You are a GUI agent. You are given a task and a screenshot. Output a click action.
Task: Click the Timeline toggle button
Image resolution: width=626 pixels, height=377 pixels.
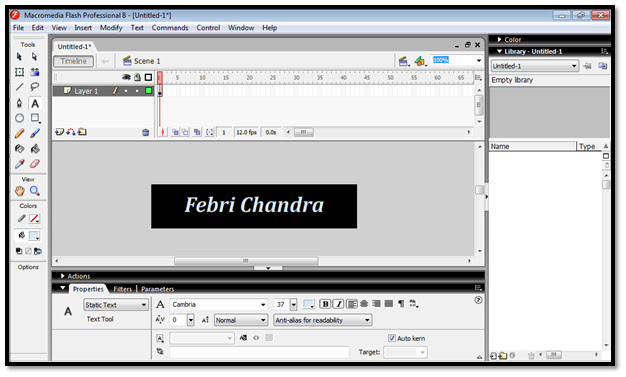click(x=73, y=61)
